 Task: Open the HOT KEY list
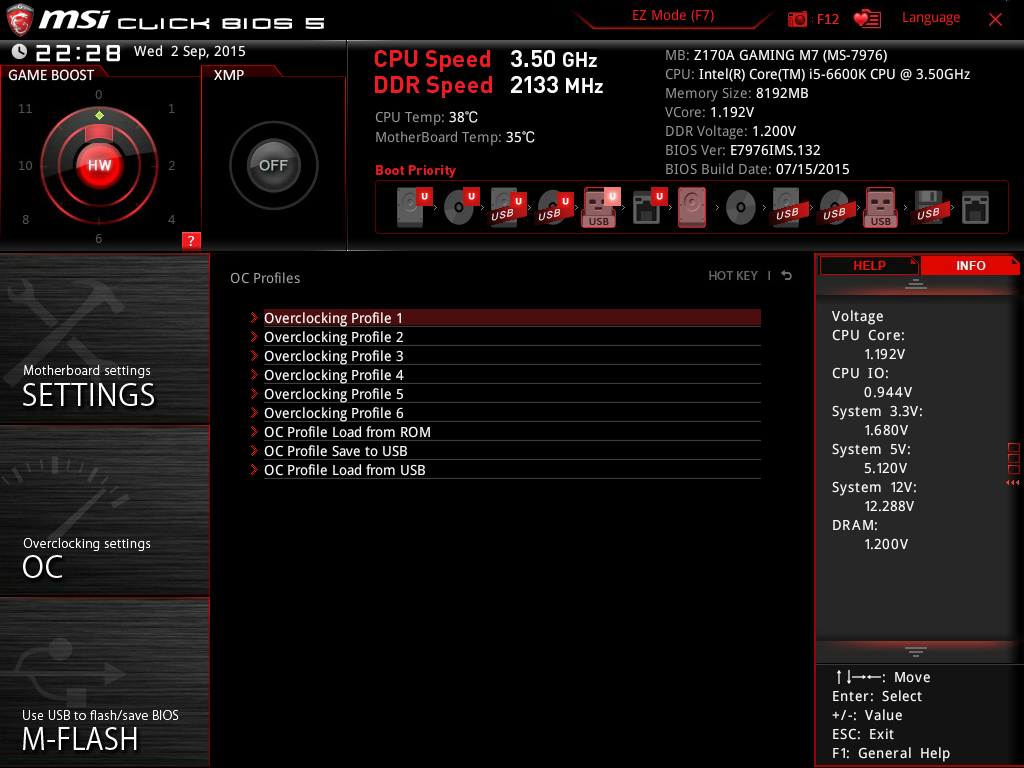(733, 276)
